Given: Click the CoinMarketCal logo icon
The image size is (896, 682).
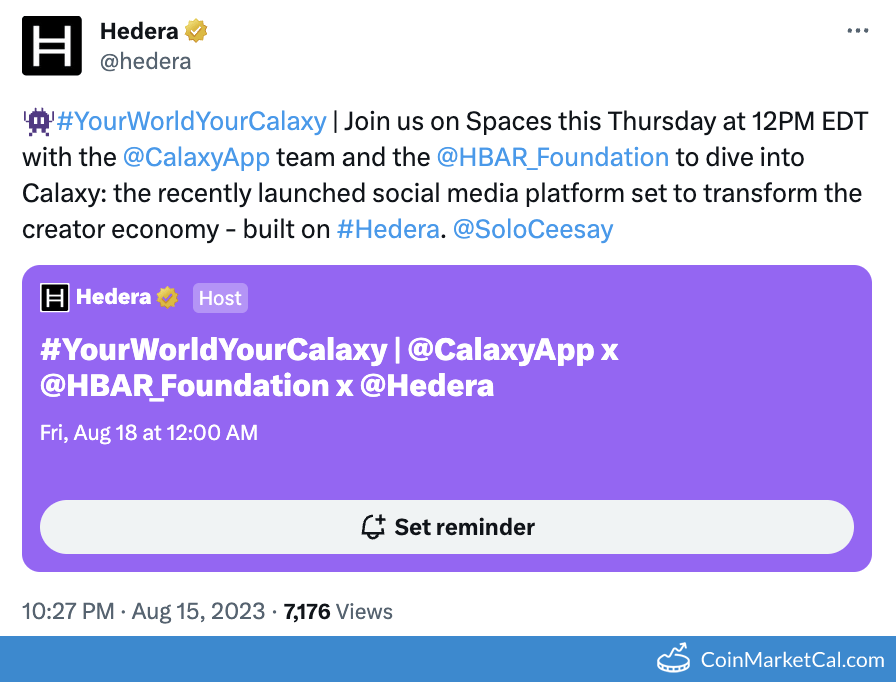Looking at the screenshot, I should (x=675, y=659).
